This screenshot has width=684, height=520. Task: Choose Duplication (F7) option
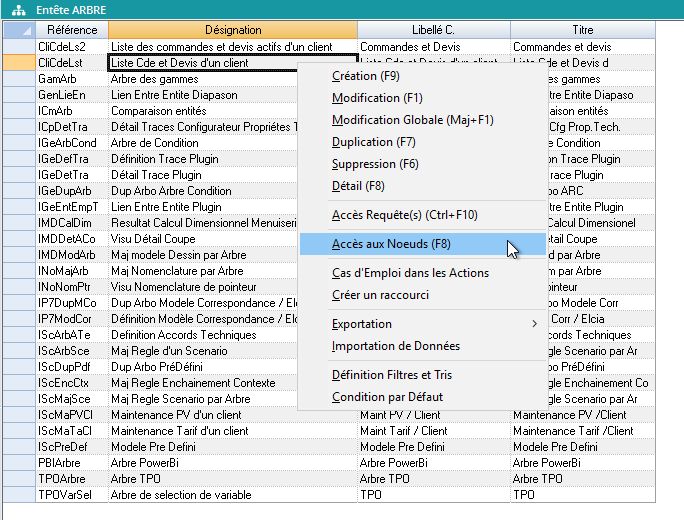374,142
